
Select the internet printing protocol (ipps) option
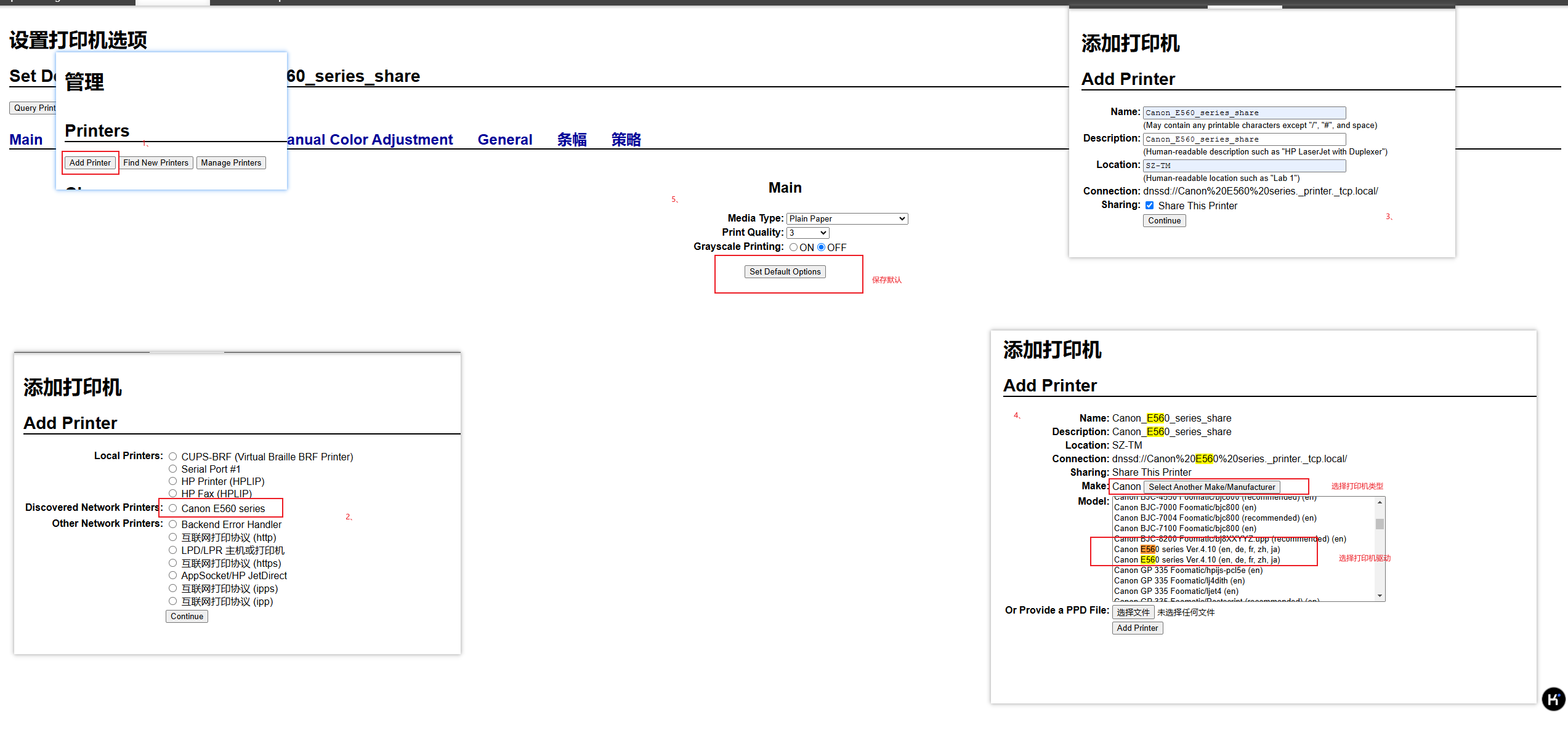[x=173, y=588]
